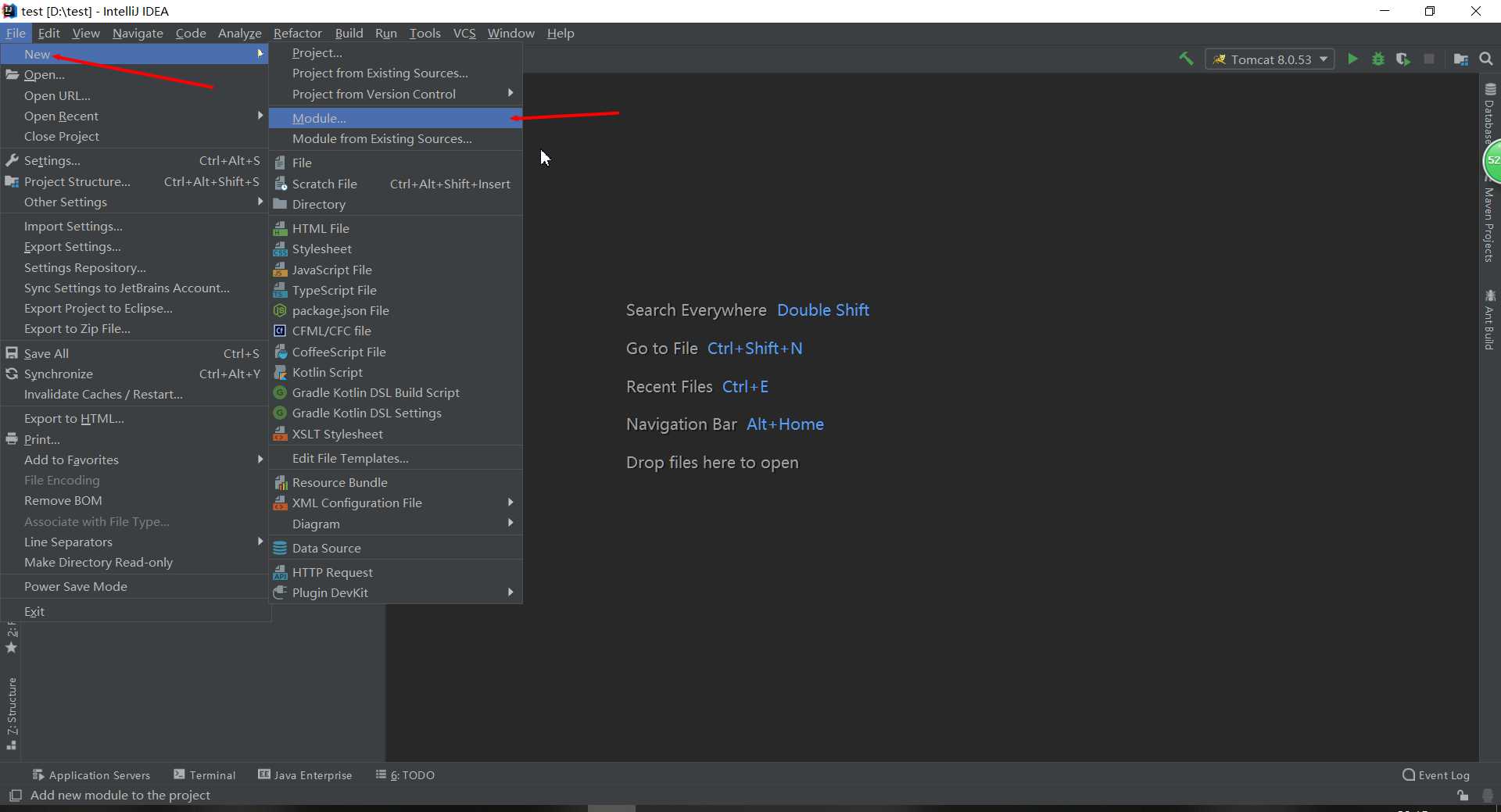Screen dimensions: 1501x812
Task: Open the Edit menu in the menu bar
Action: click(x=48, y=33)
